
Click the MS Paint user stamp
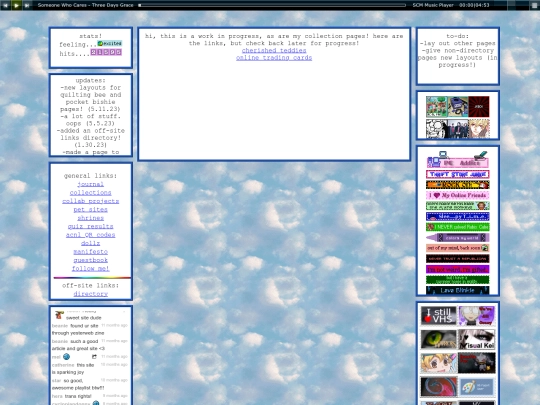(477, 386)
